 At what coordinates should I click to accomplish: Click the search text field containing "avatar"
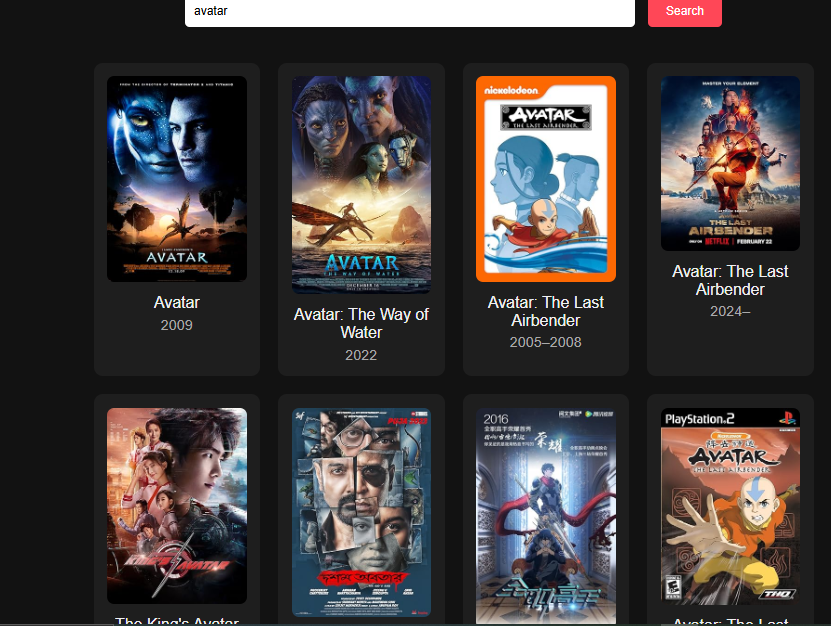point(409,12)
